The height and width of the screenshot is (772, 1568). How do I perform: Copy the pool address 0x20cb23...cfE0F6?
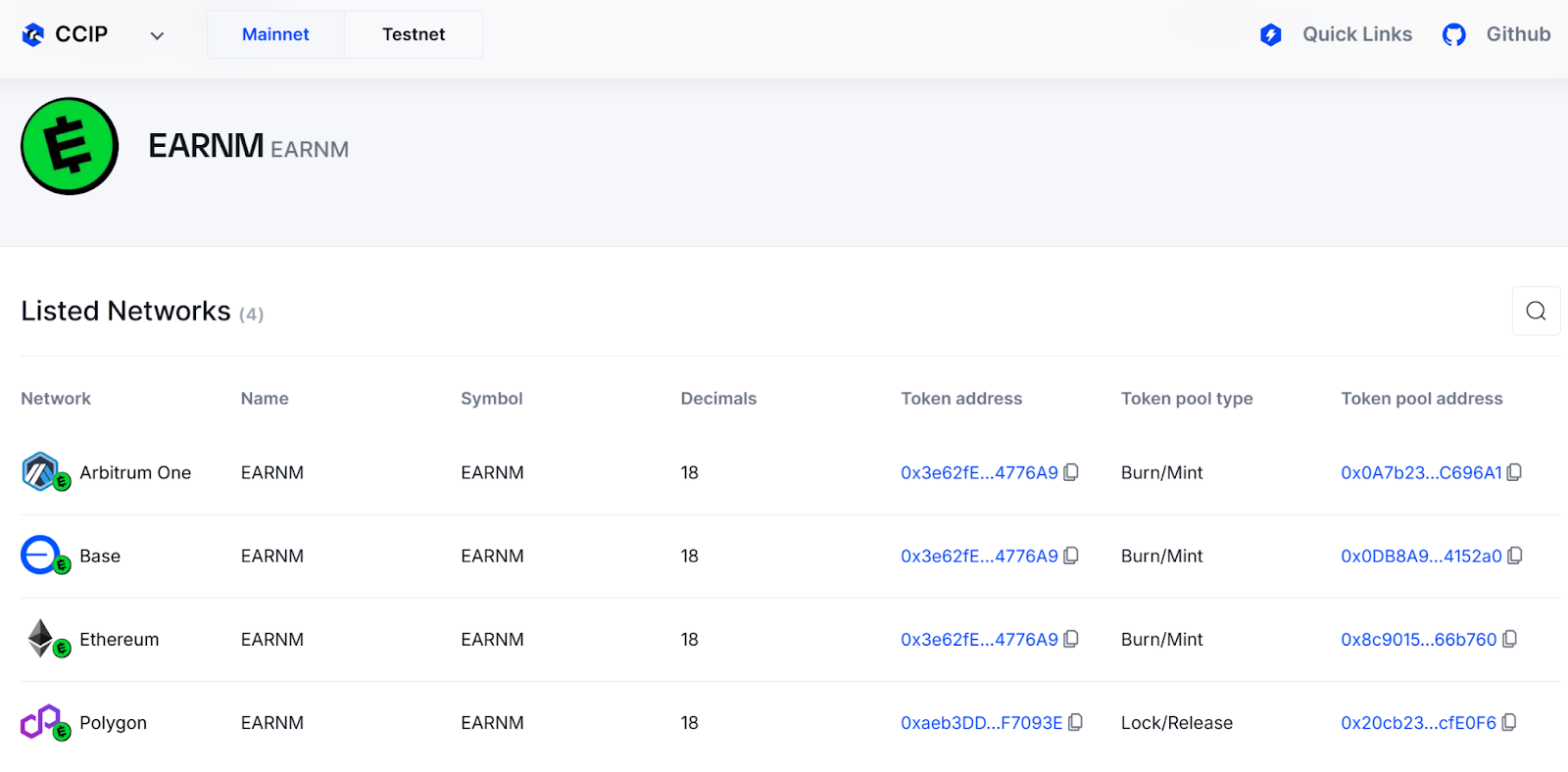(1509, 722)
